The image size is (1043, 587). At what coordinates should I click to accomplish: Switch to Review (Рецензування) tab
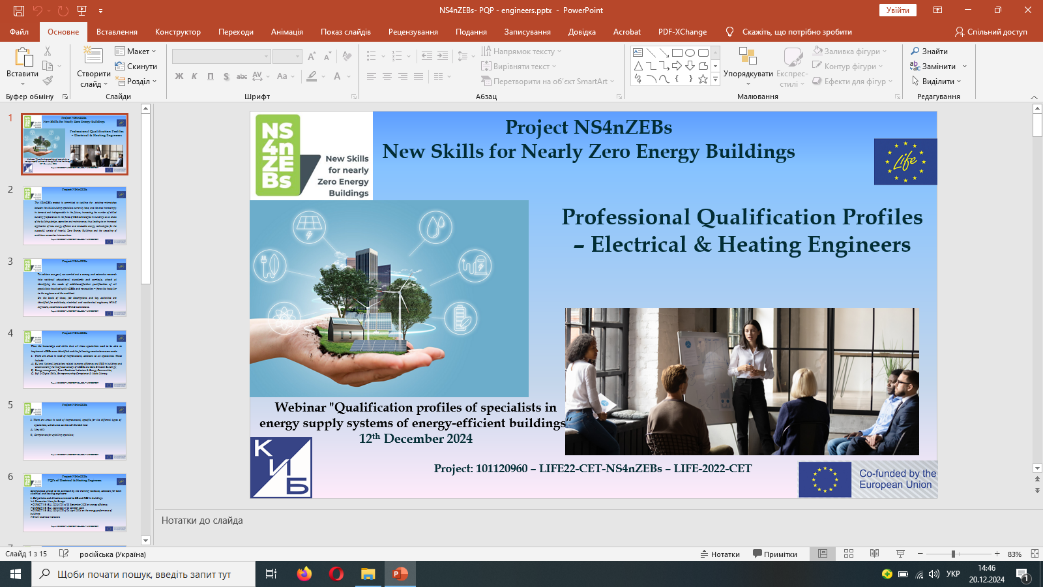pyautogui.click(x=413, y=32)
